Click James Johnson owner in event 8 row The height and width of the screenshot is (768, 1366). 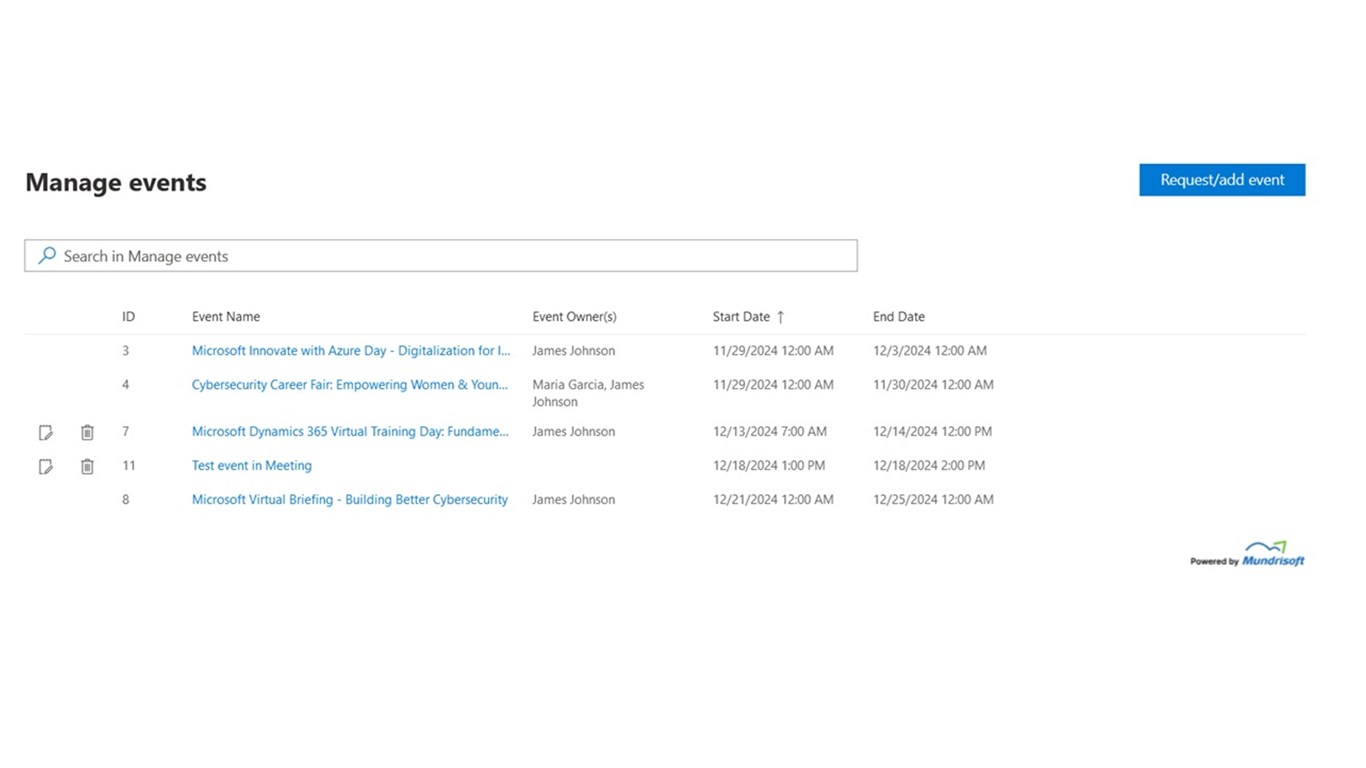click(574, 500)
